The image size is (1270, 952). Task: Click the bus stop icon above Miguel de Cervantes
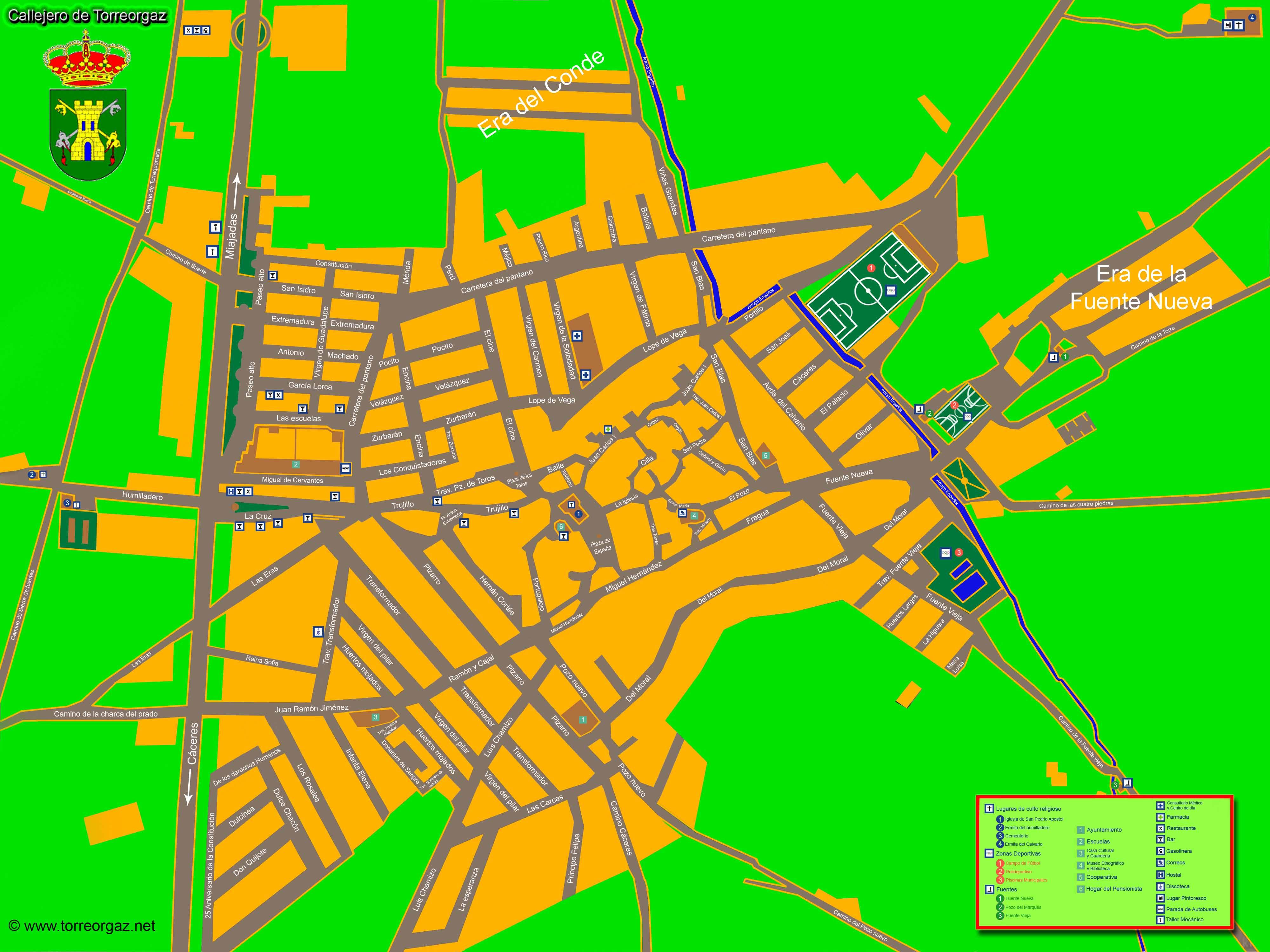coord(346,468)
